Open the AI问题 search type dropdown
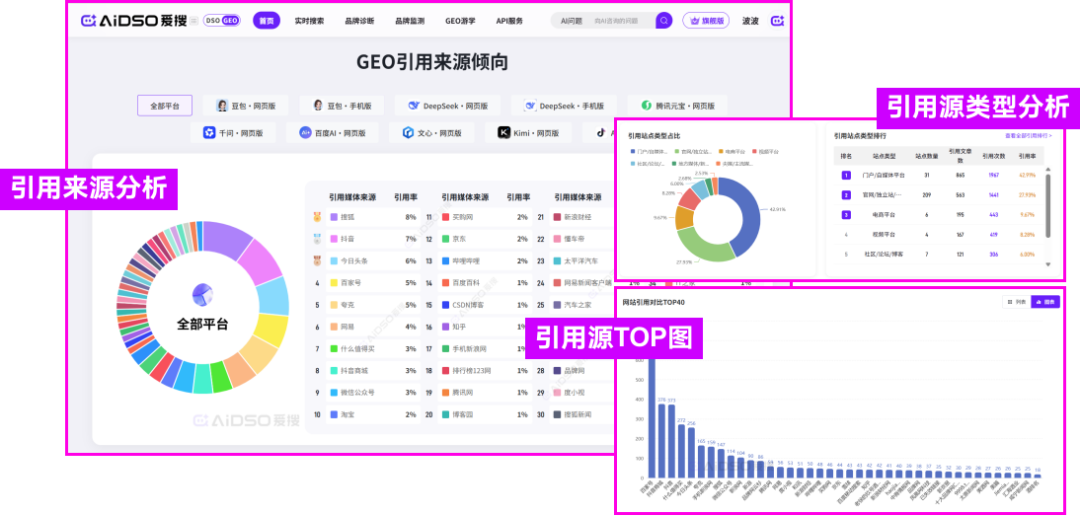 pyautogui.click(x=572, y=20)
